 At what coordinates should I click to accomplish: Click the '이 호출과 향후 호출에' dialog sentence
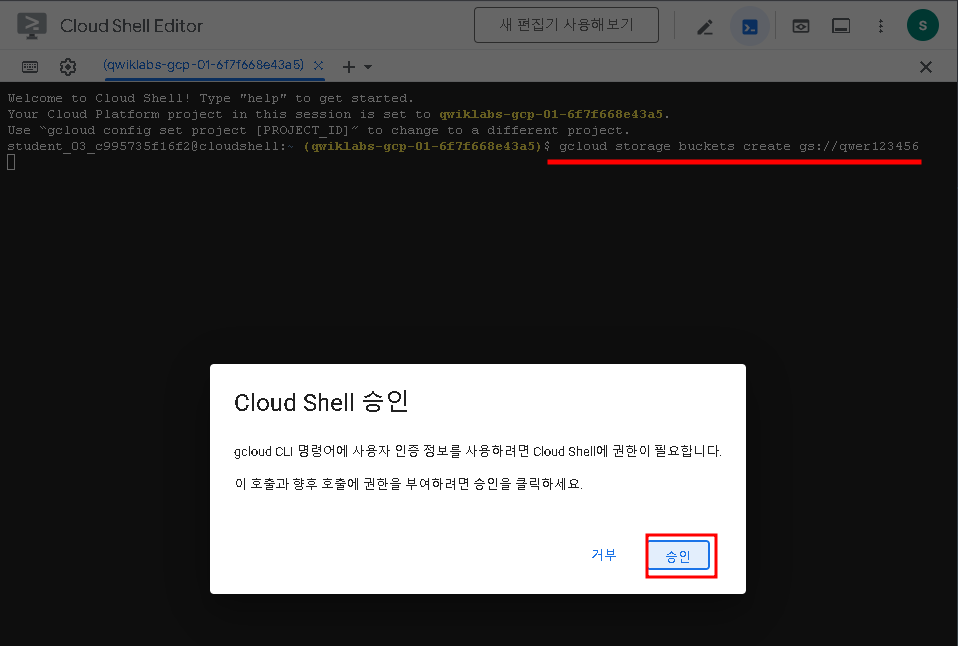pos(408,483)
